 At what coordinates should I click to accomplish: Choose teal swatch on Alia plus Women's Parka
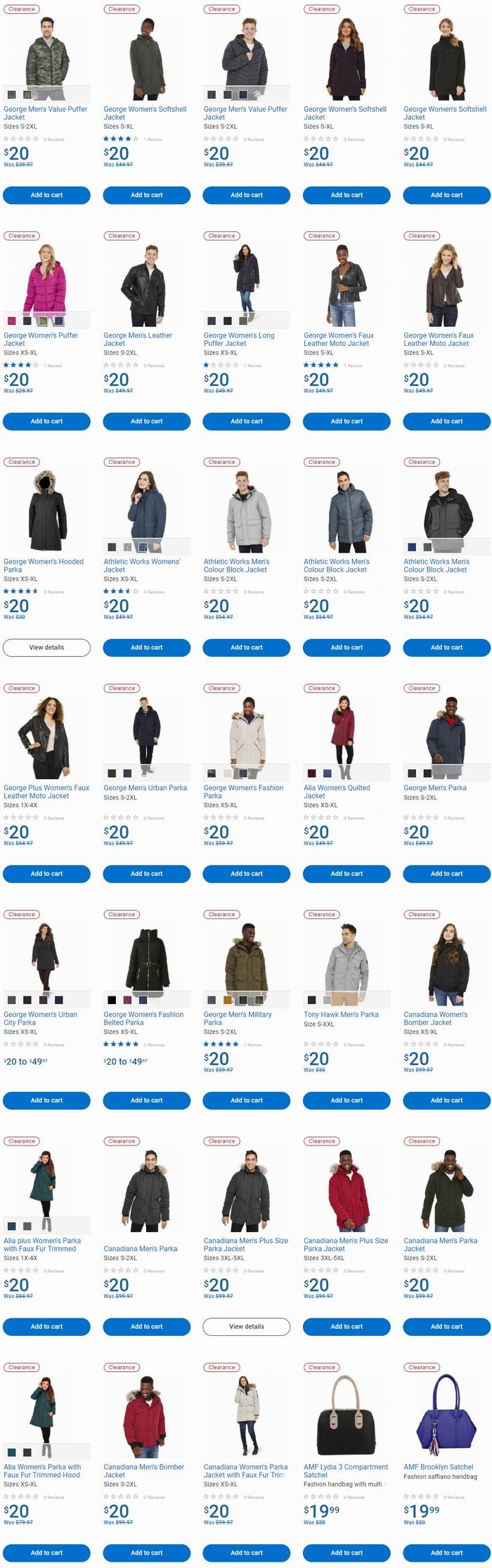tap(12, 1226)
